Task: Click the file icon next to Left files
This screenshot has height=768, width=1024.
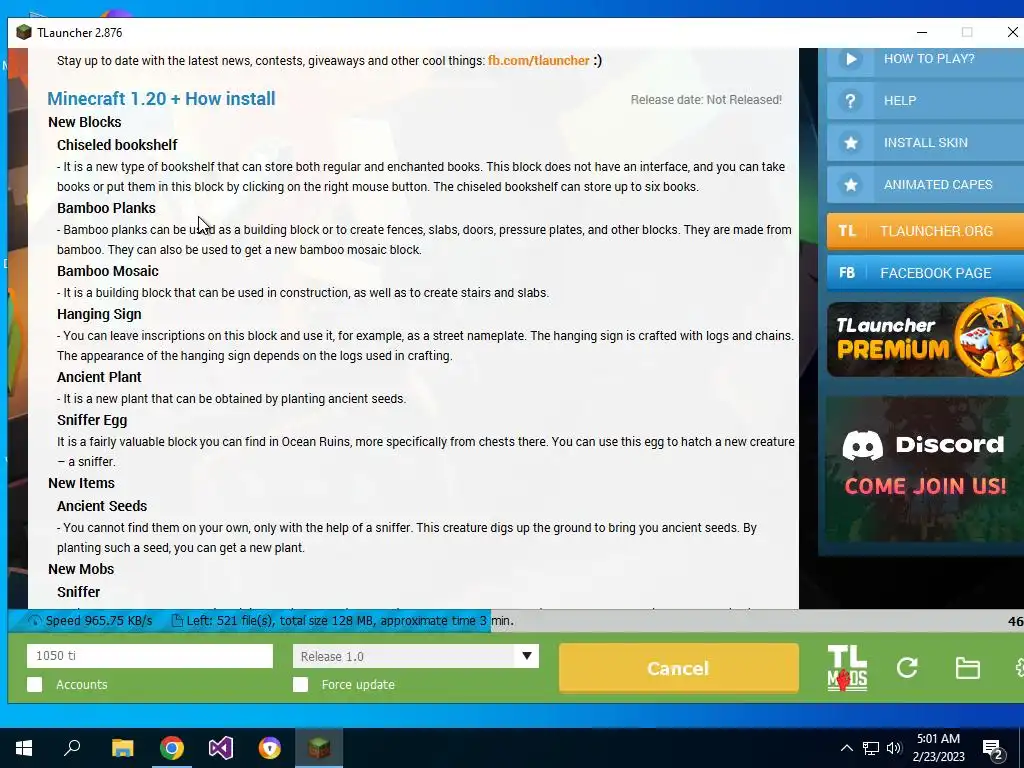Action: click(176, 620)
